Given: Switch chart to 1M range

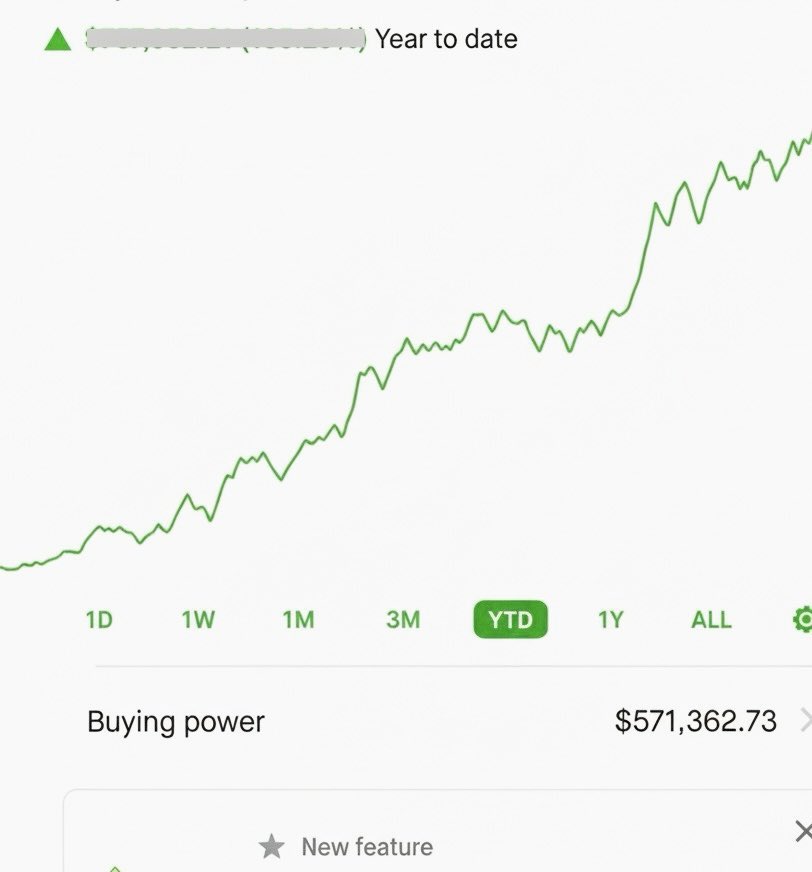Looking at the screenshot, I should [298, 620].
